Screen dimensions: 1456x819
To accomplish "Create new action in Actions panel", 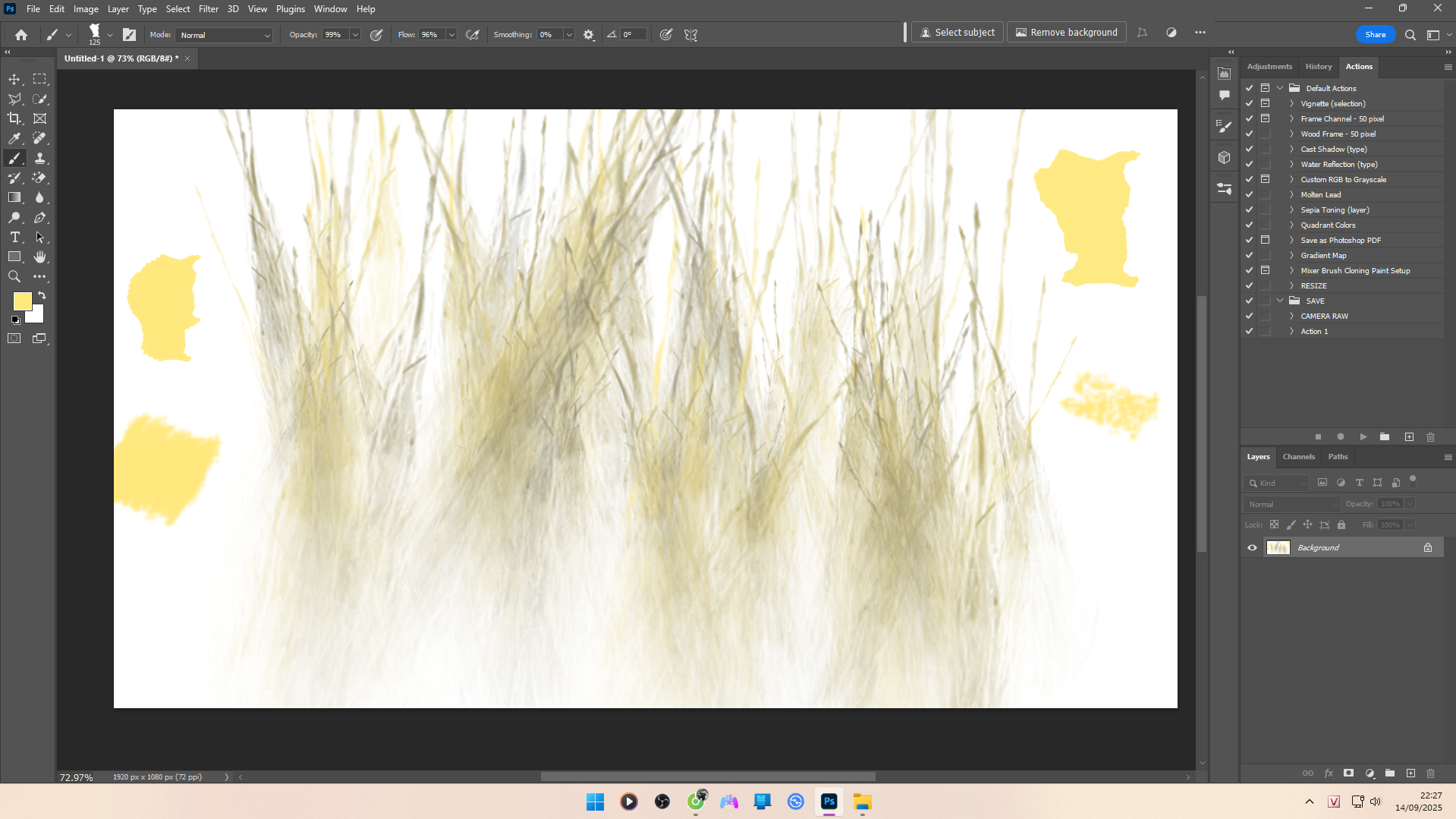I will click(1409, 437).
